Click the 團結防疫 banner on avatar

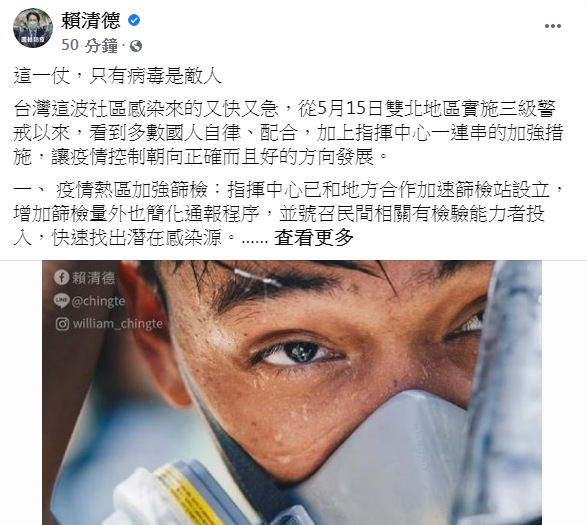[x=33, y=40]
